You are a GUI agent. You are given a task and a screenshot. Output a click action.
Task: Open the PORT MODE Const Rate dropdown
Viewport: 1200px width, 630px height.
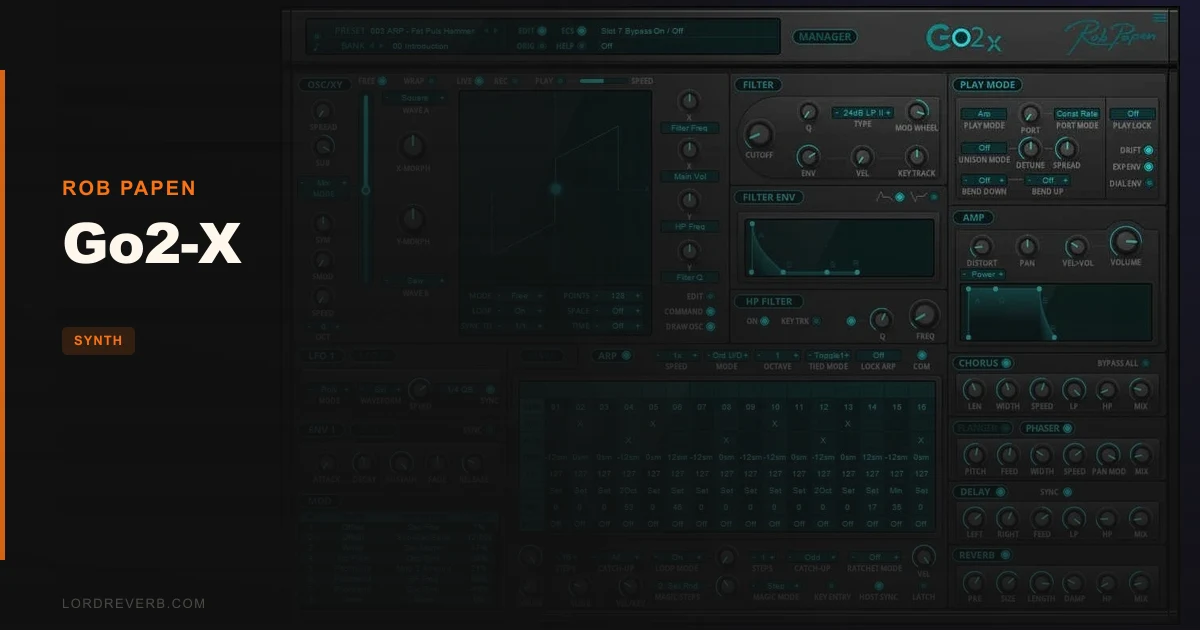(1077, 114)
